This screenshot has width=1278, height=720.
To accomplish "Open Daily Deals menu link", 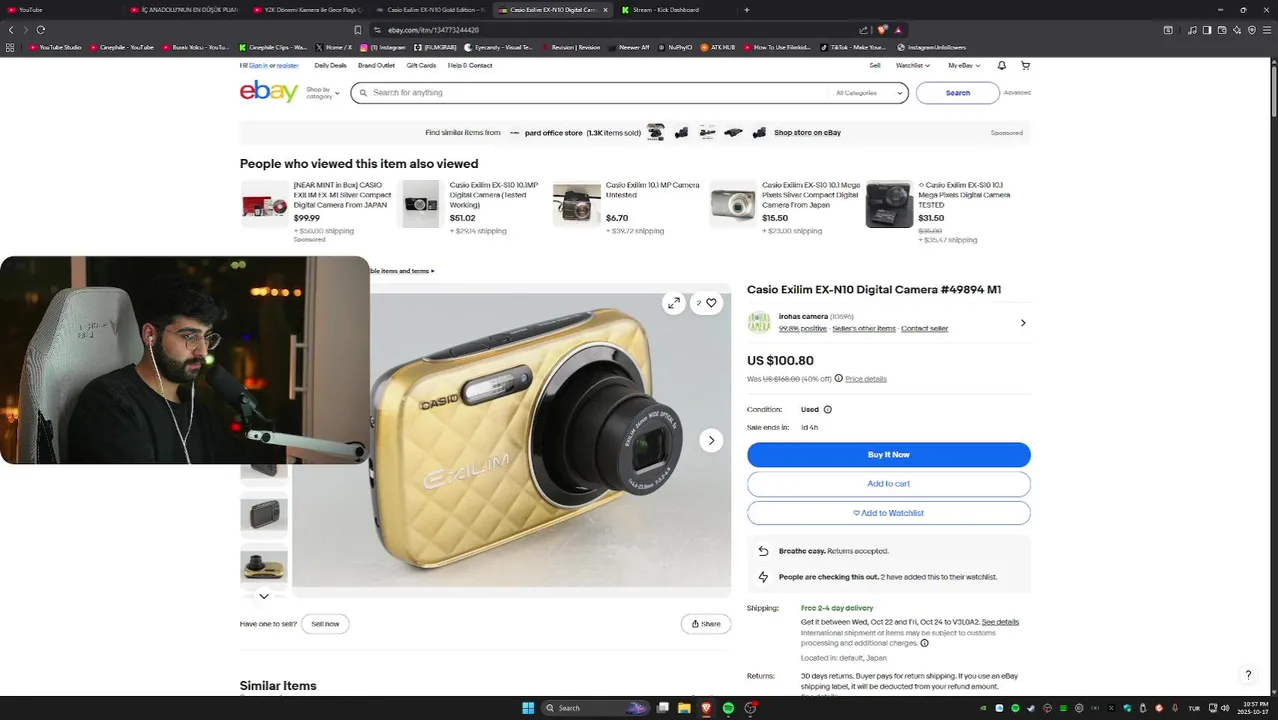I will coord(330,65).
